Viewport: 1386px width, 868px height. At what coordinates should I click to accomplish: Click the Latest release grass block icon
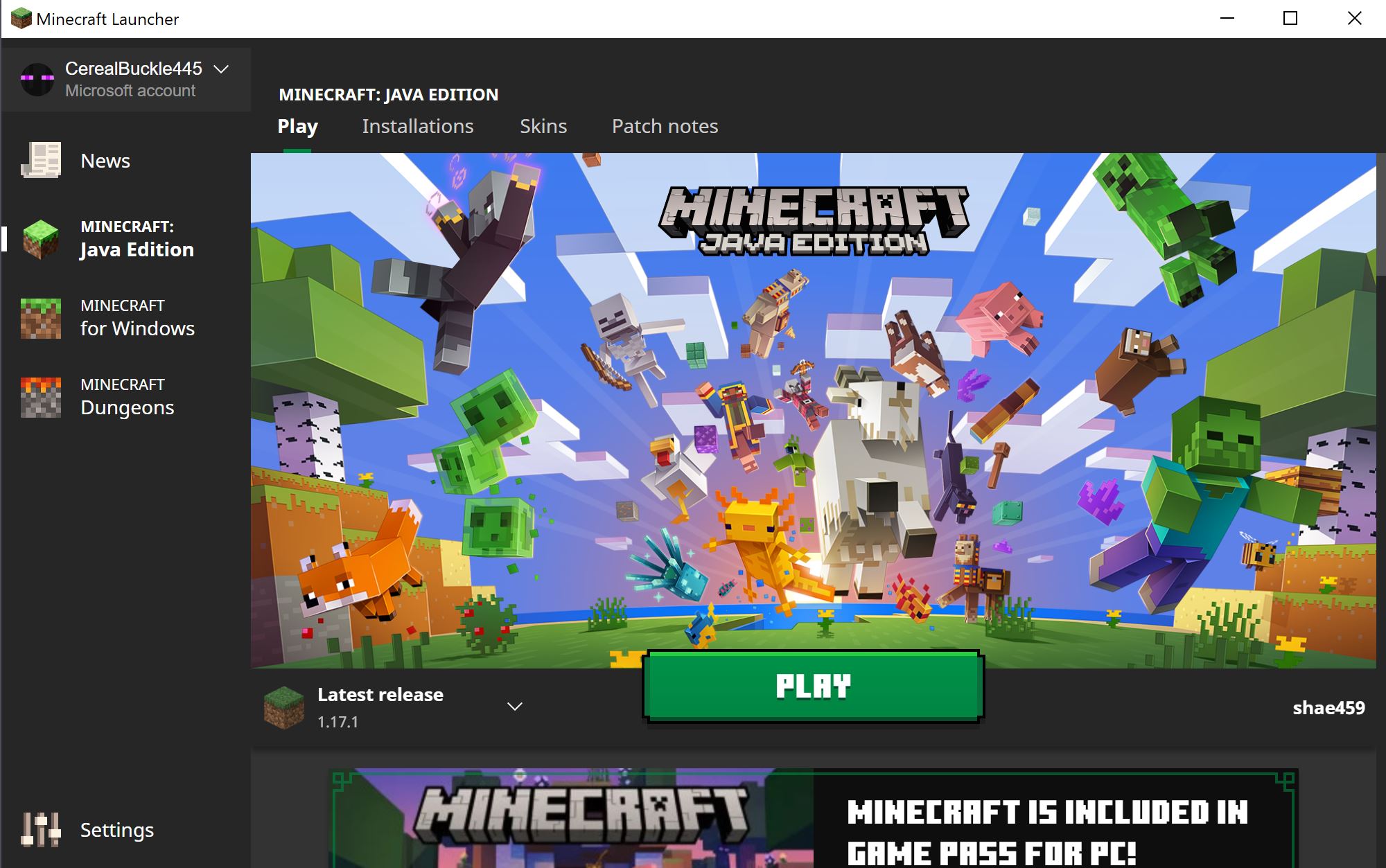(284, 707)
